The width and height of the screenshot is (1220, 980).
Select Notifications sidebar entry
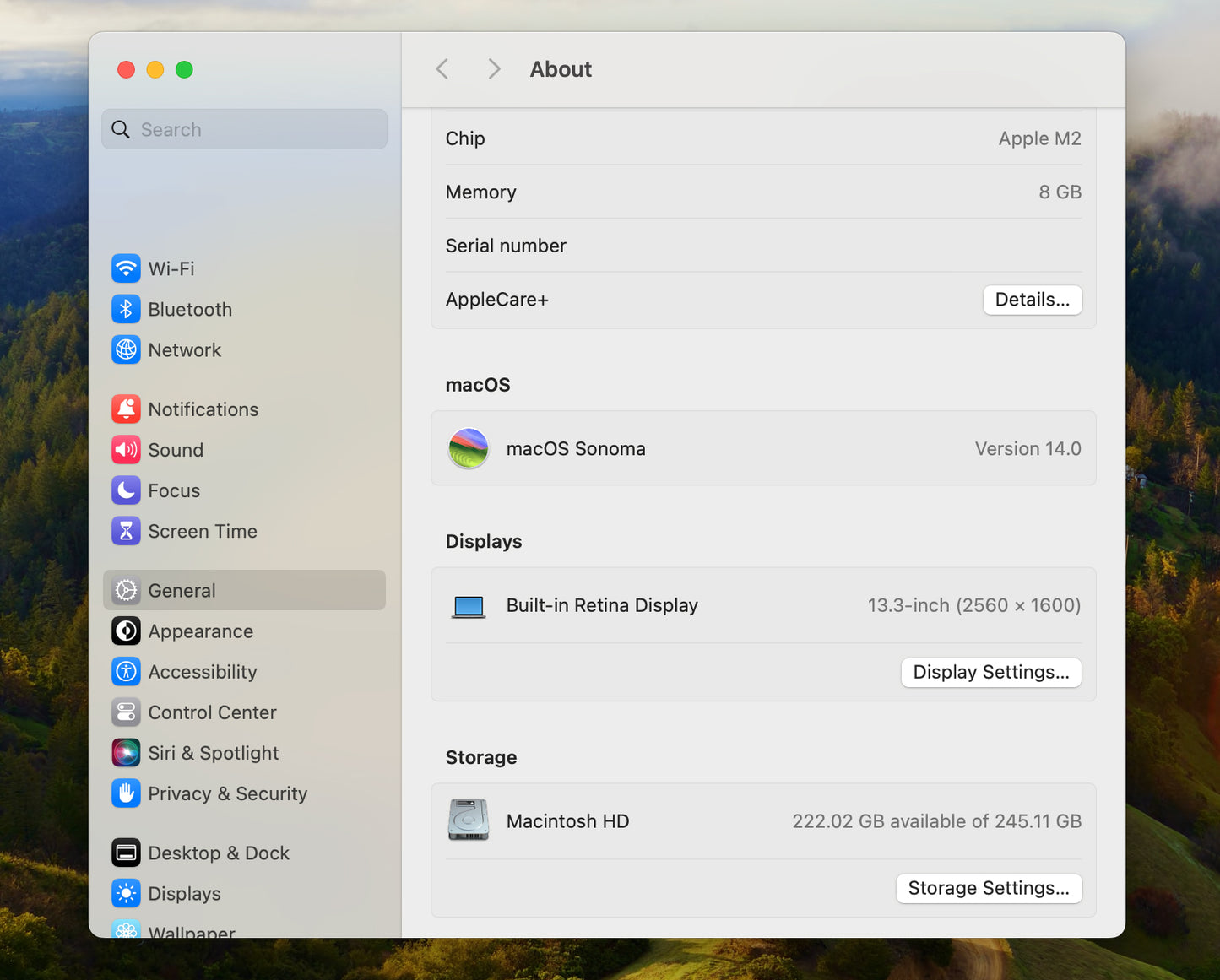(203, 409)
